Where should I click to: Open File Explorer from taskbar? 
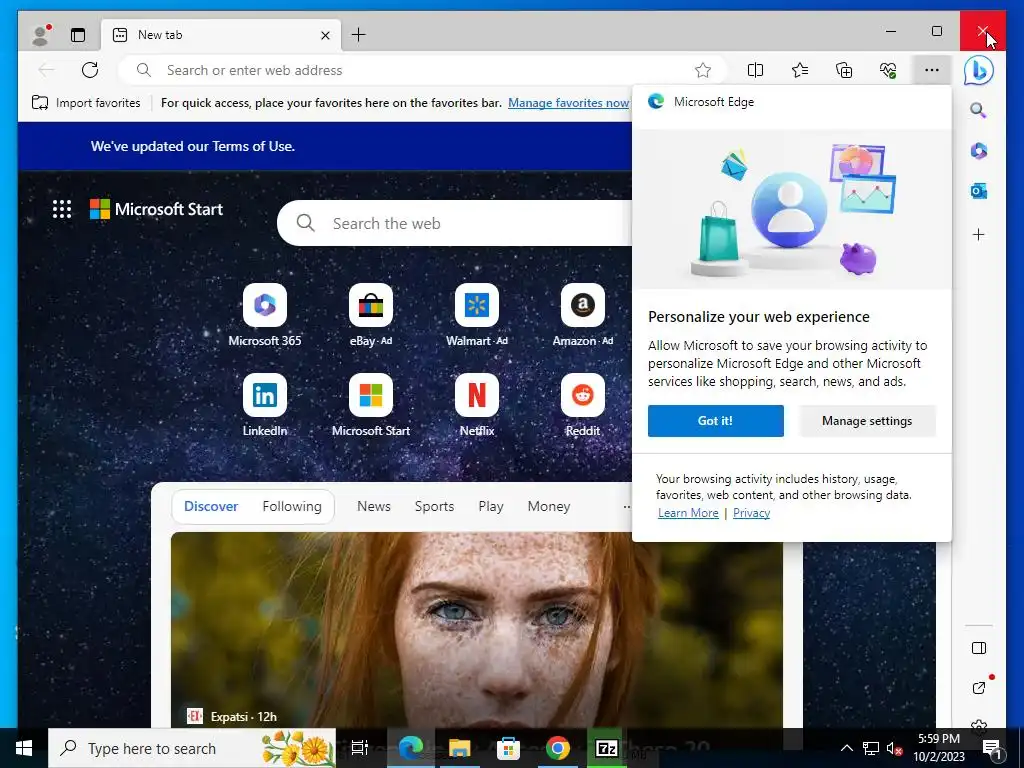(459, 748)
